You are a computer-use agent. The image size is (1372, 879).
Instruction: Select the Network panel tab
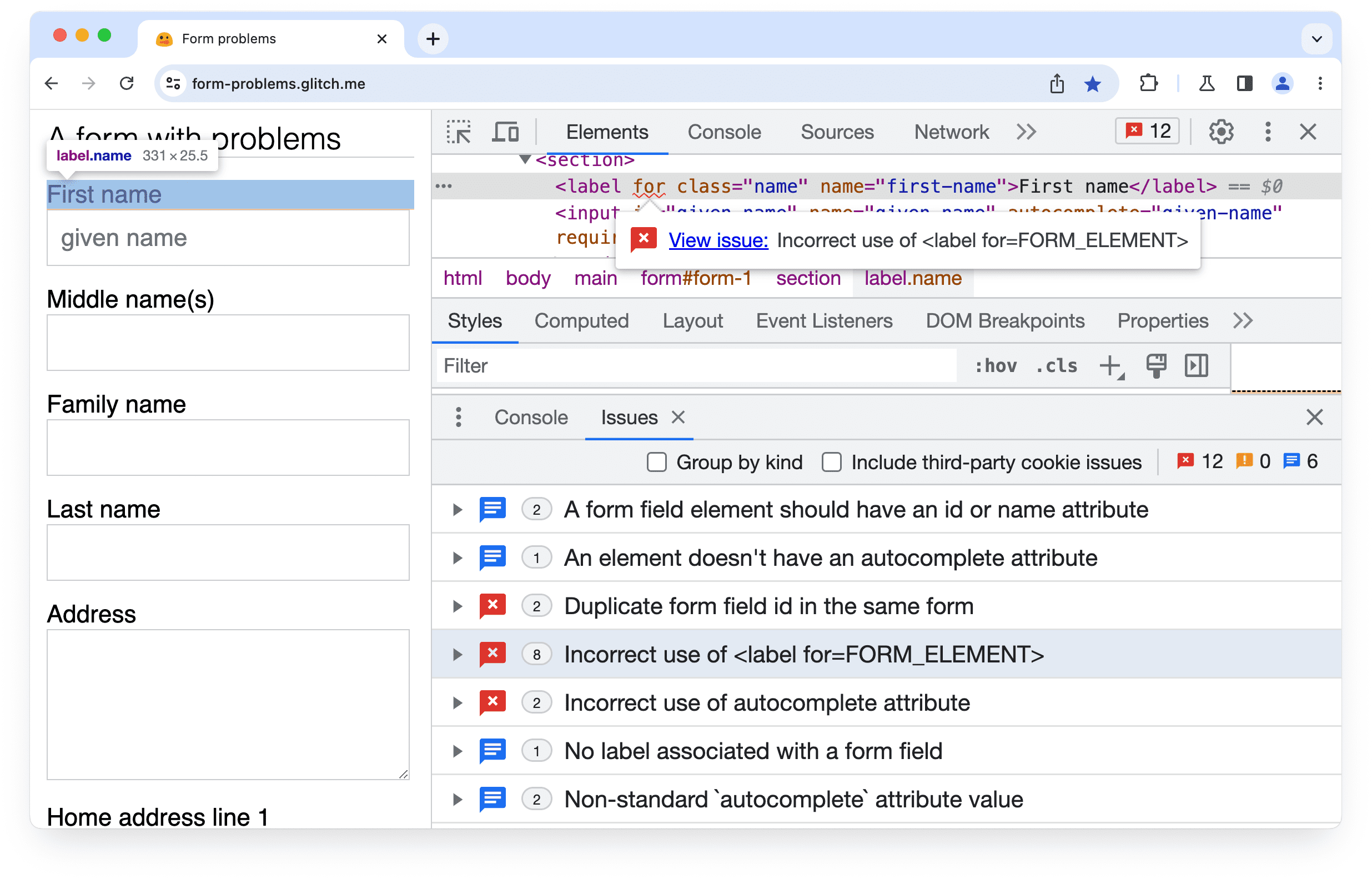[x=951, y=131]
